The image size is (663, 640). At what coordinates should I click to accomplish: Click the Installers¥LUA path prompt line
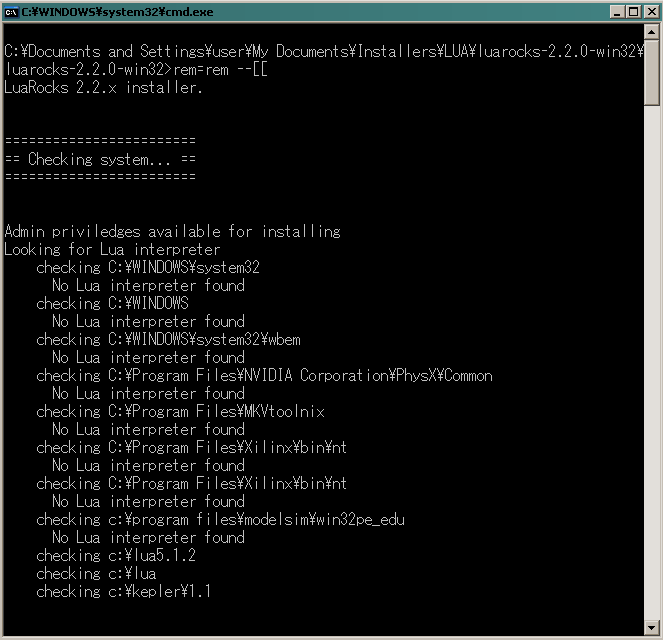click(x=324, y=52)
